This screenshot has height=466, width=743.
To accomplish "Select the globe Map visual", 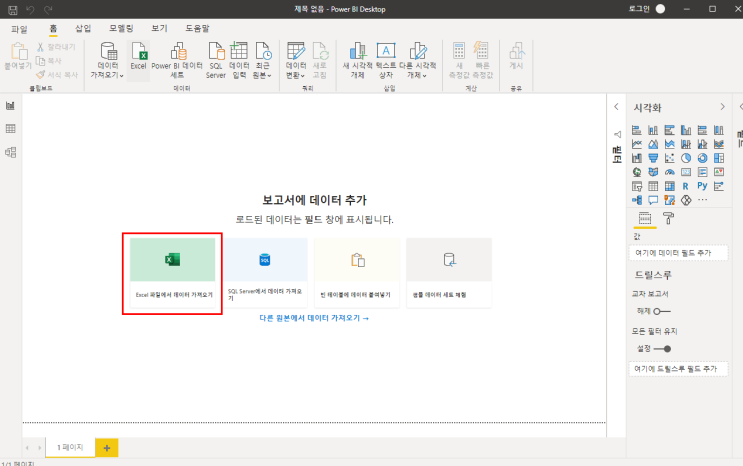I will coord(637,172).
